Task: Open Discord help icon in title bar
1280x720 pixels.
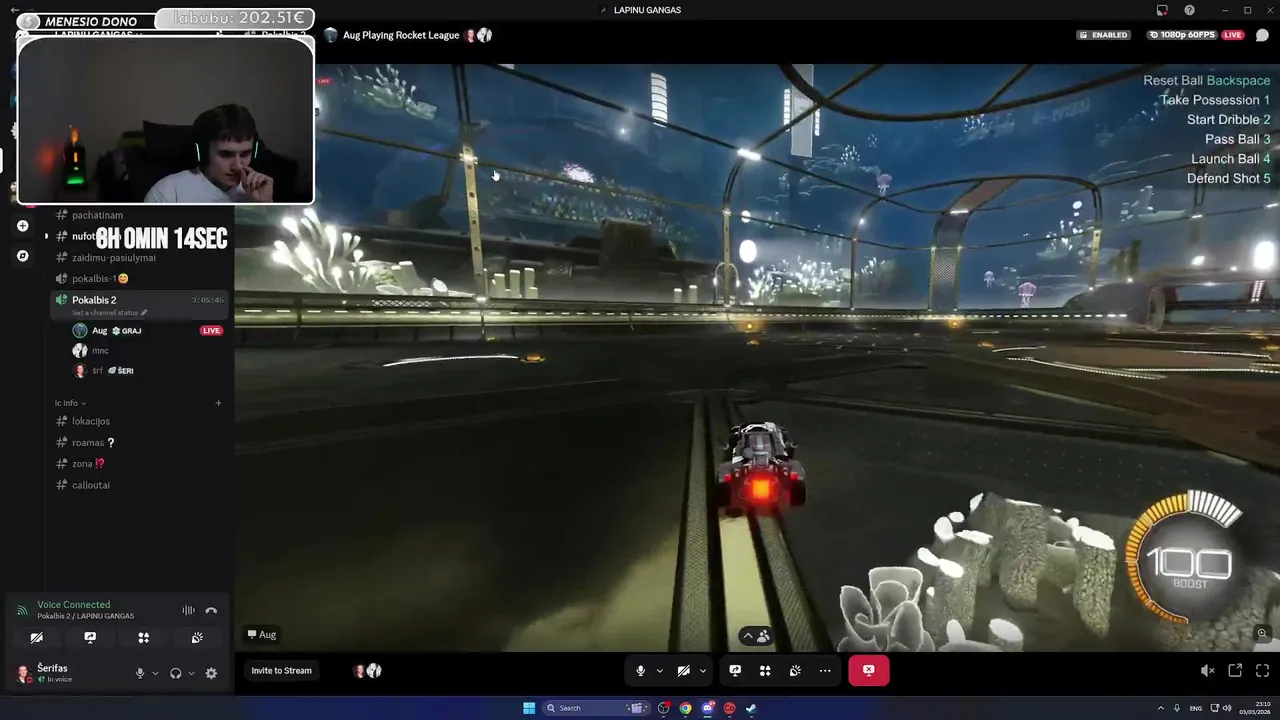Action: (x=1189, y=10)
